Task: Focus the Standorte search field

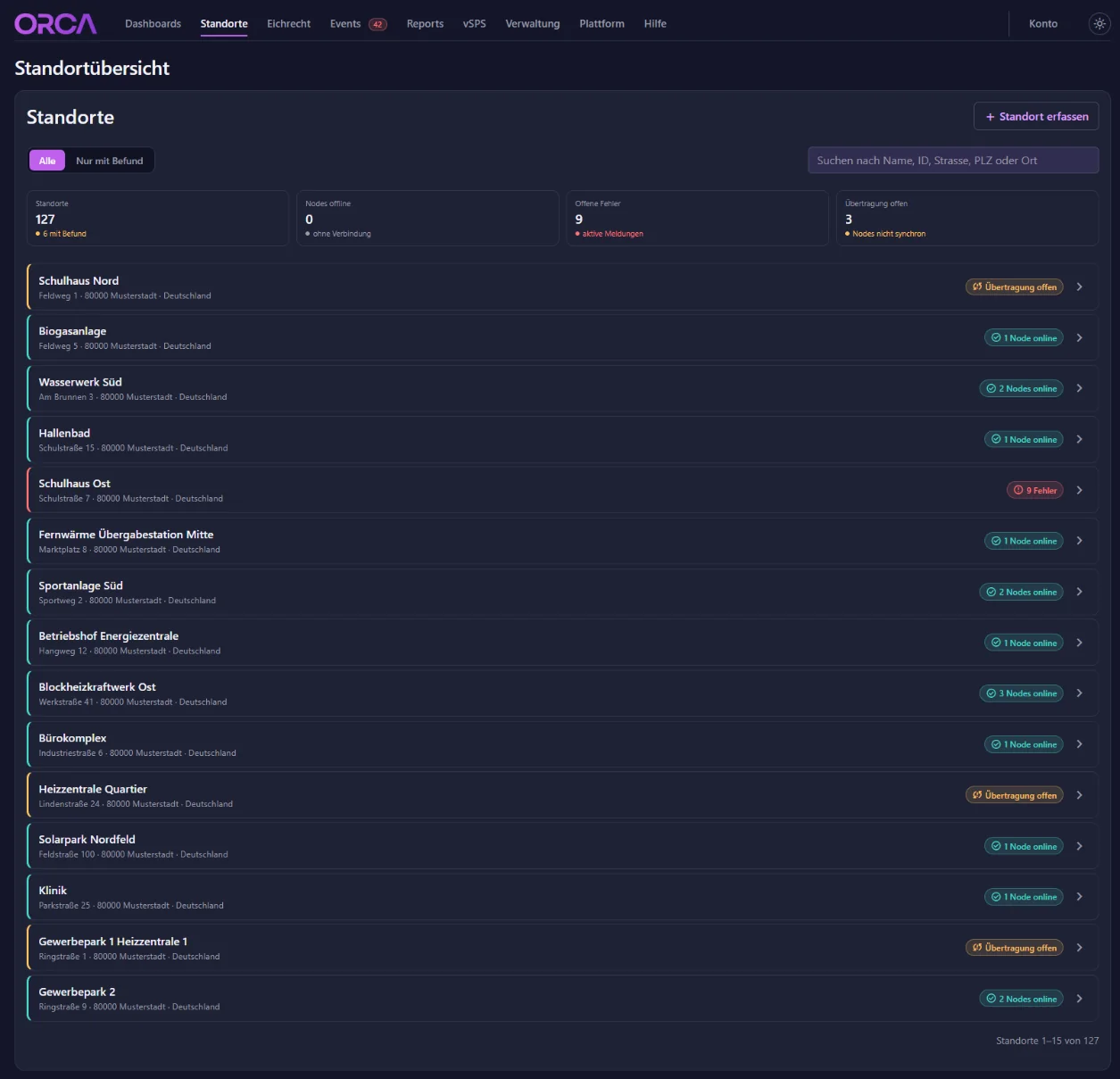Action: (x=953, y=161)
